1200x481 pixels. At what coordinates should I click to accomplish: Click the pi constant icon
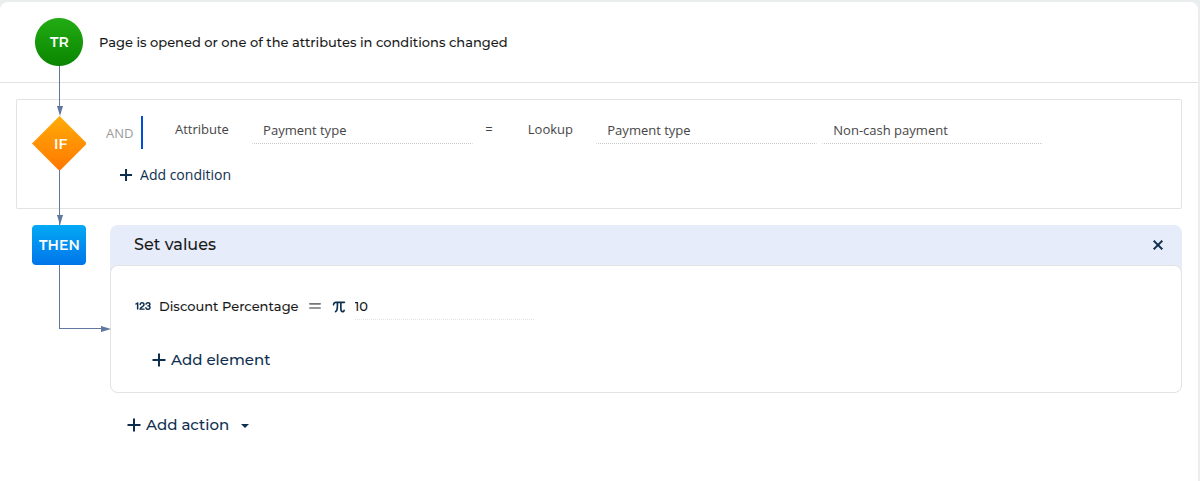point(339,307)
